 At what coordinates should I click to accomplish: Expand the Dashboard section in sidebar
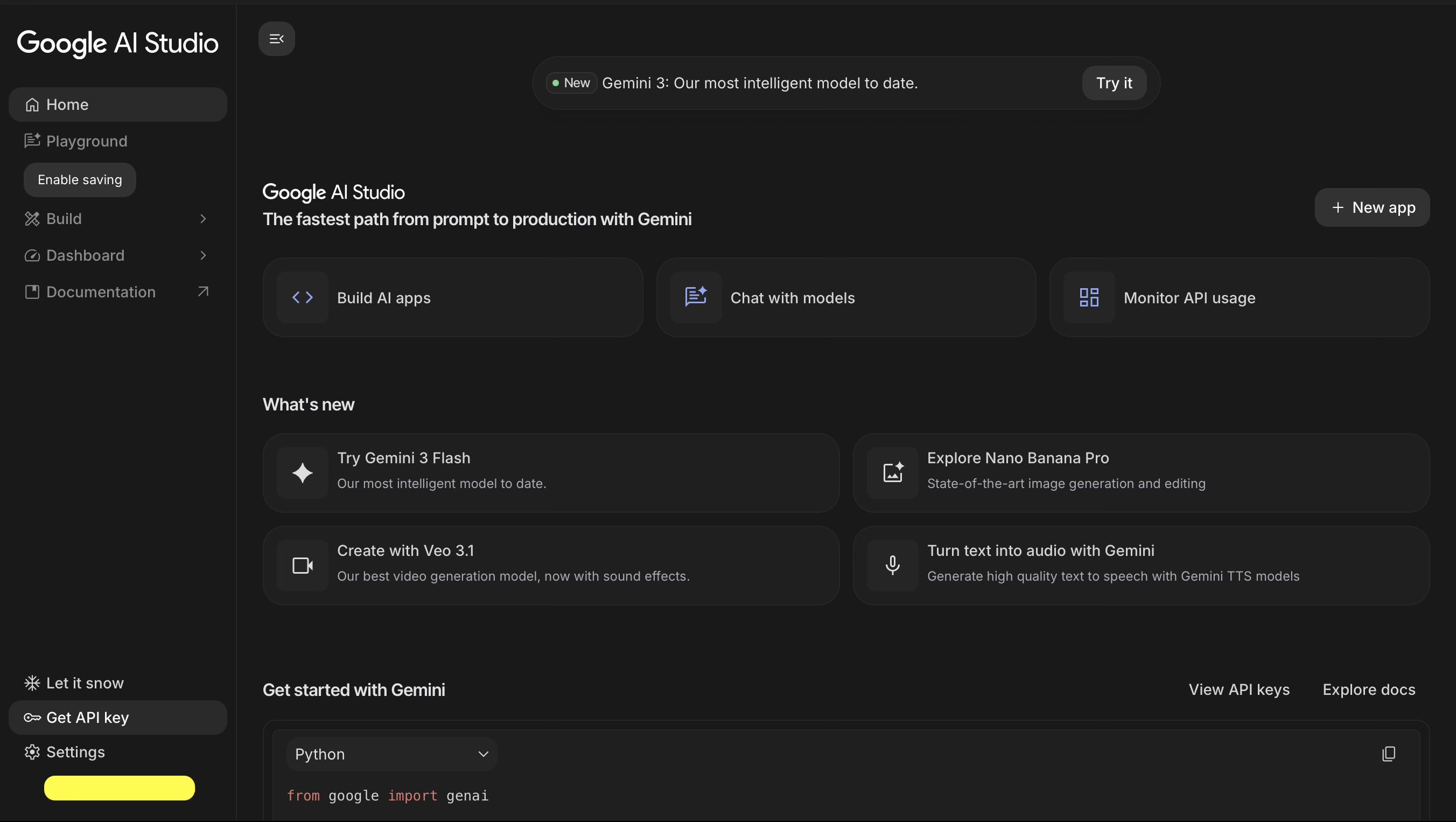tap(204, 255)
